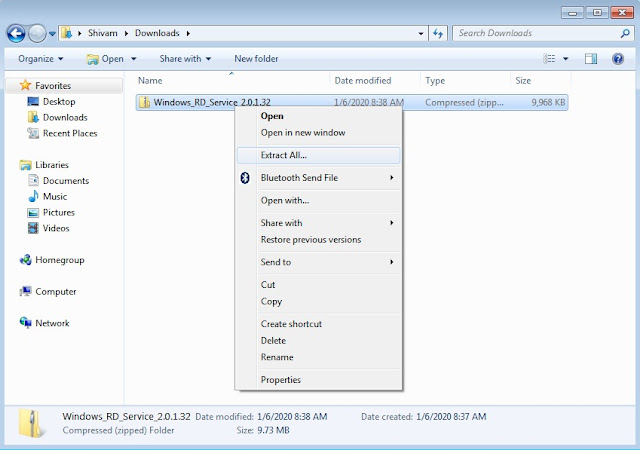Open the Pictures library
640x450 pixels.
pyautogui.click(x=59, y=212)
